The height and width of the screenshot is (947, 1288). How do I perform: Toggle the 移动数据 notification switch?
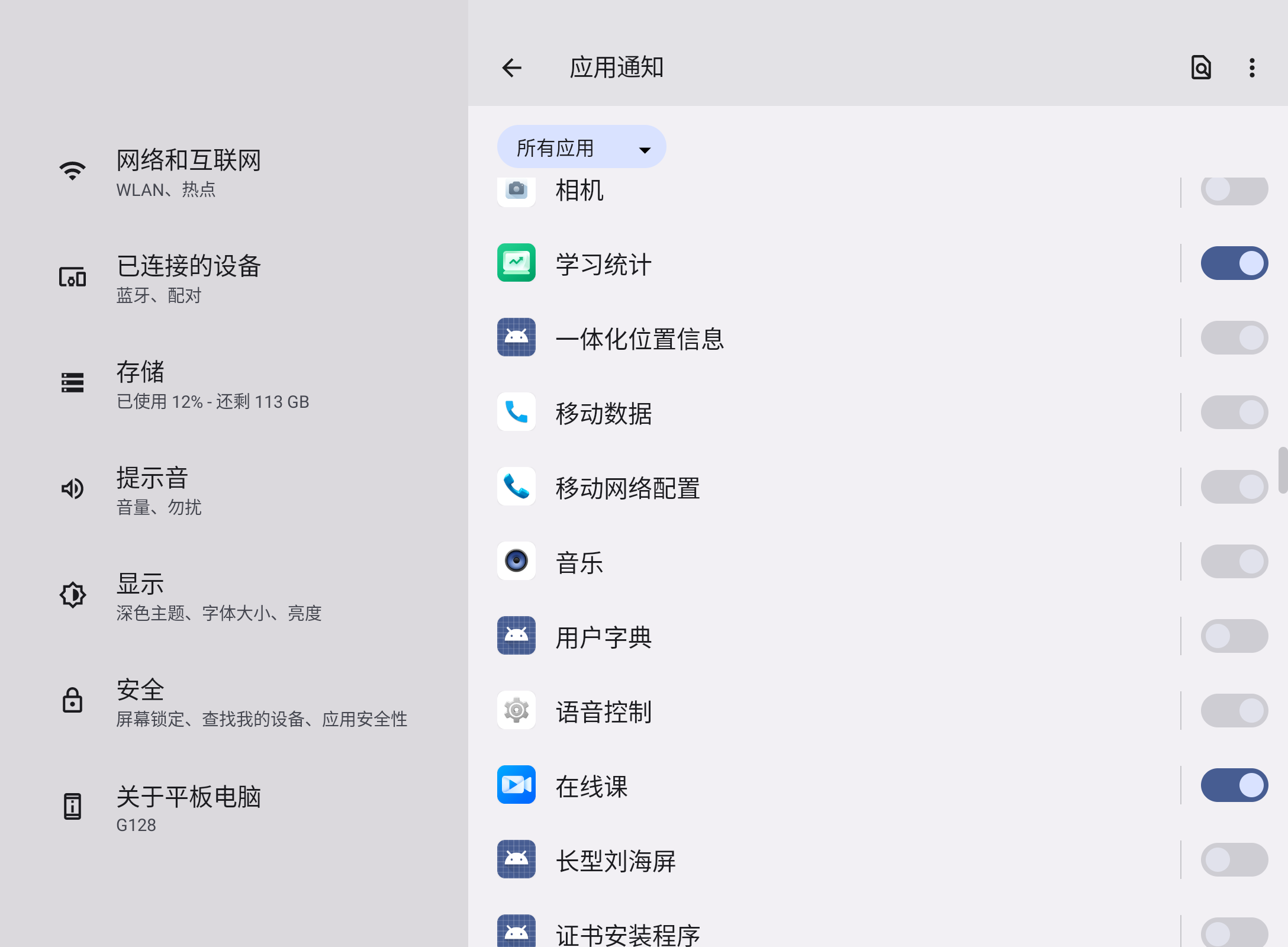(1234, 412)
